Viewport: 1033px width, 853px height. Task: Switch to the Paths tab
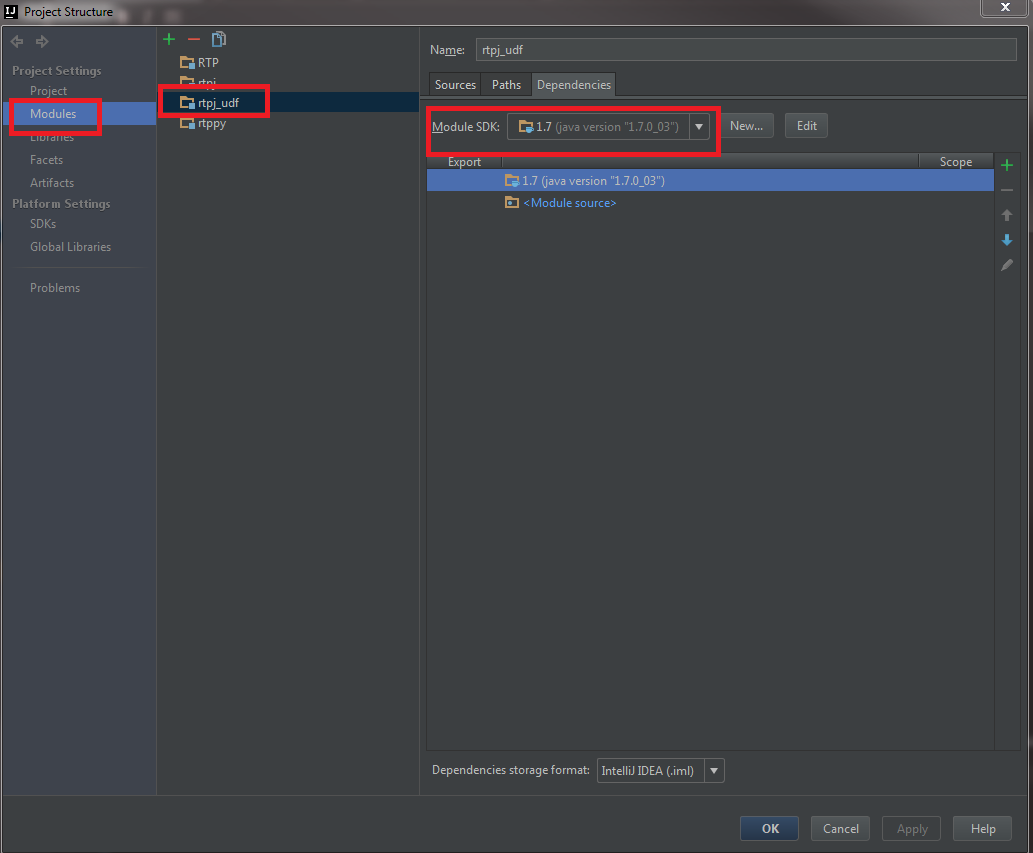[x=506, y=85]
